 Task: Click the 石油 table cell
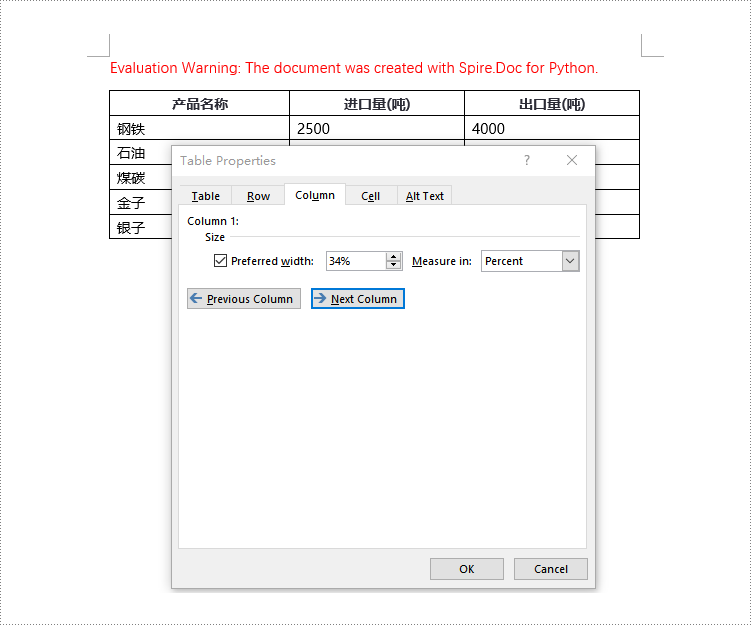point(140,153)
